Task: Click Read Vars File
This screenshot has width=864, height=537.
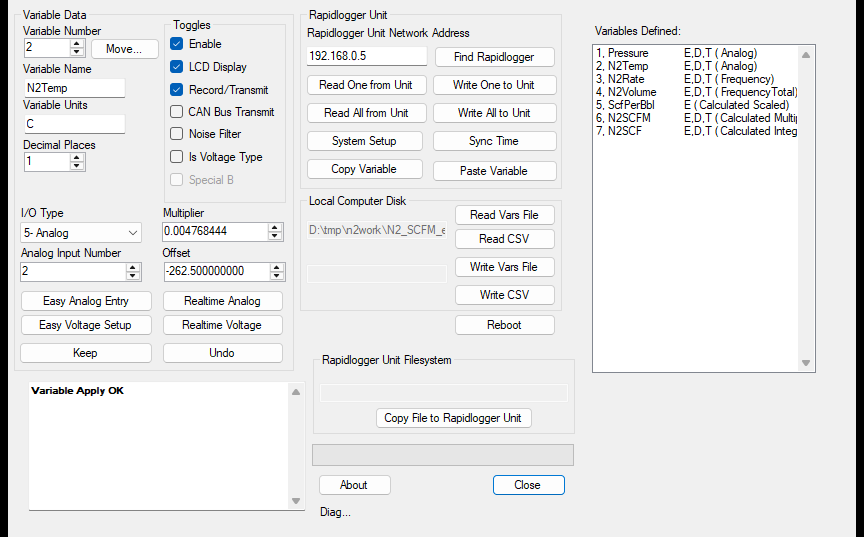Action: click(504, 215)
